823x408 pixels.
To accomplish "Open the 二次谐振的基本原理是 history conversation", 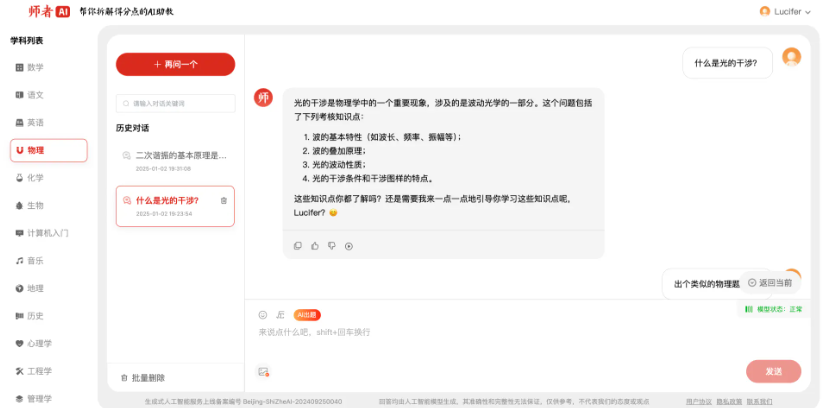I will (175, 161).
